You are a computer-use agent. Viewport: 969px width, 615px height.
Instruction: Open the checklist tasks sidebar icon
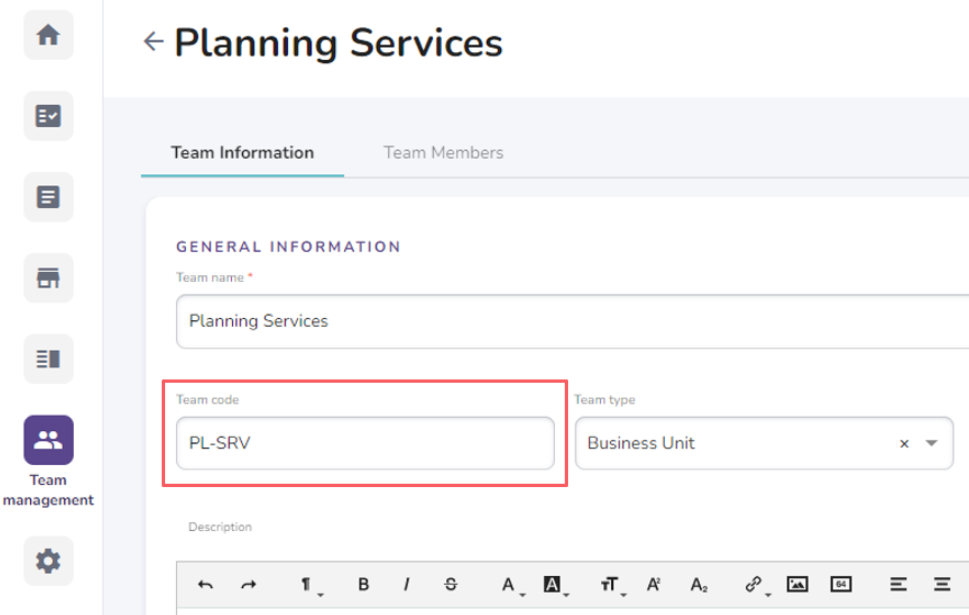click(48, 116)
